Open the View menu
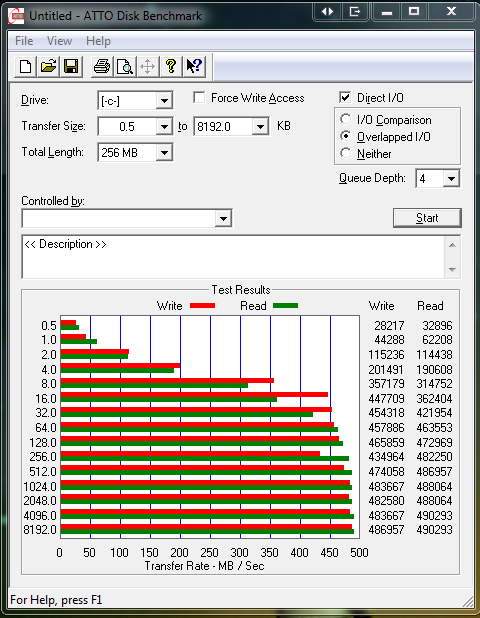 [x=60, y=41]
